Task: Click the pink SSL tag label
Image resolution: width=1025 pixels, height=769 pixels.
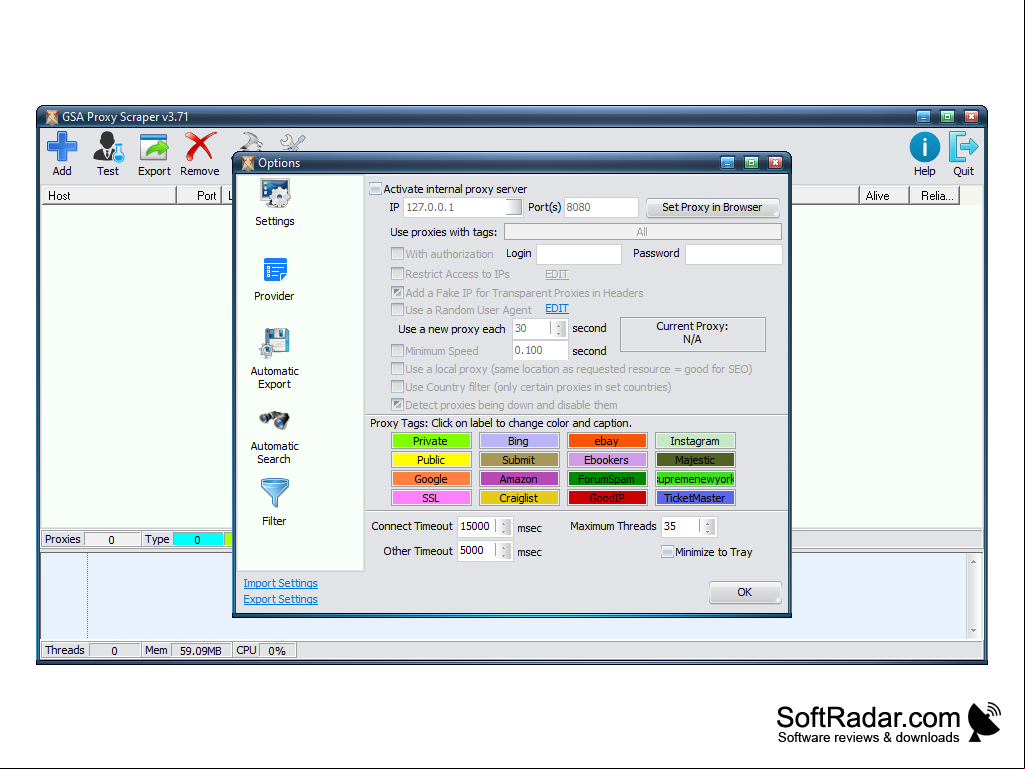Action: click(431, 498)
